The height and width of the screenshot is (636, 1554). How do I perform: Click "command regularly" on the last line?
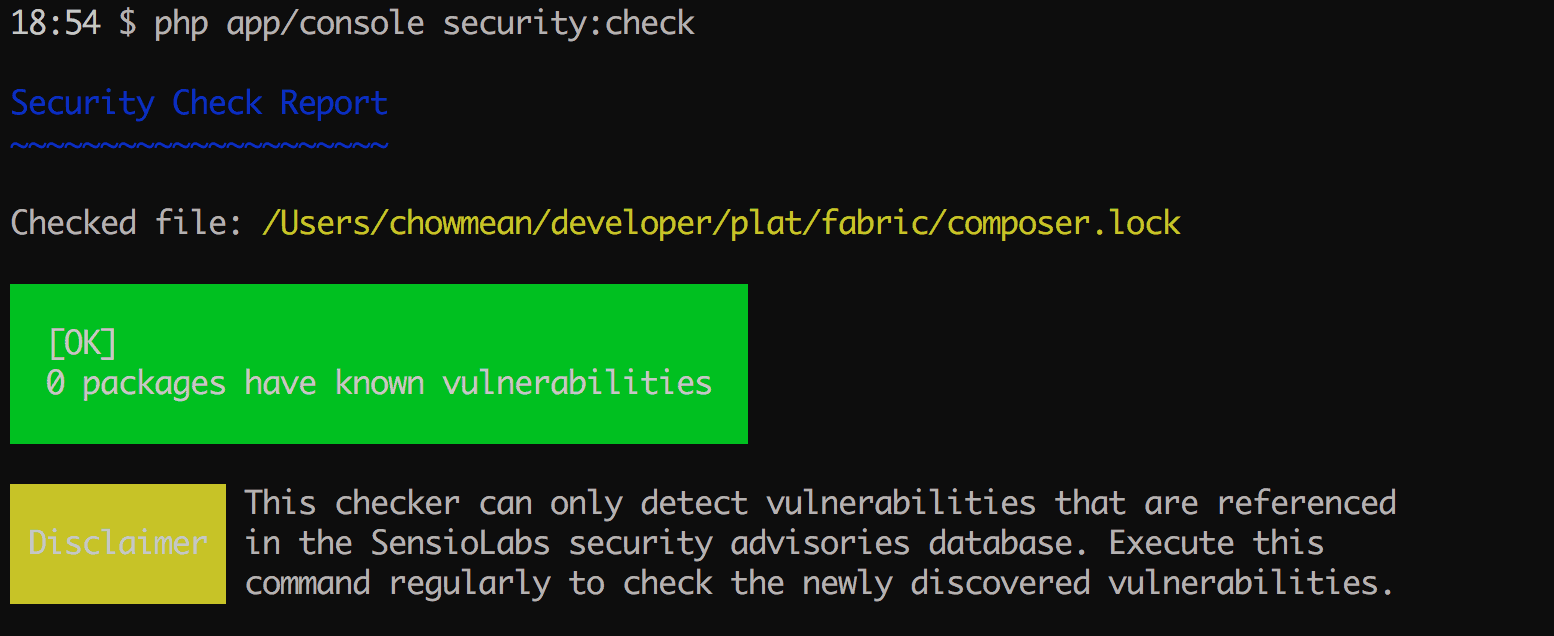point(397,583)
